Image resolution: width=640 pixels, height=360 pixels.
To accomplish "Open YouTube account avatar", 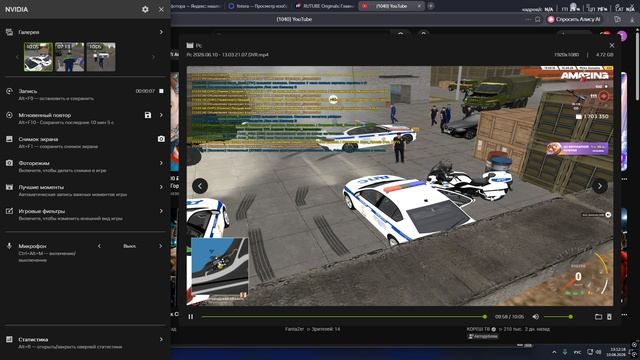I will coord(622,36).
